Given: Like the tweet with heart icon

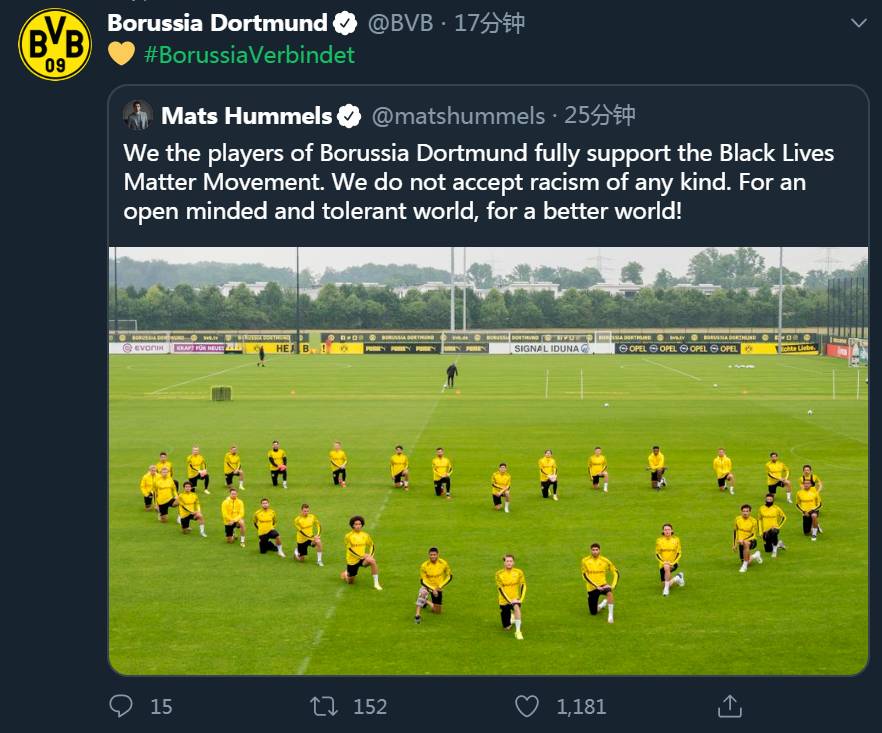Looking at the screenshot, I should tap(527, 706).
